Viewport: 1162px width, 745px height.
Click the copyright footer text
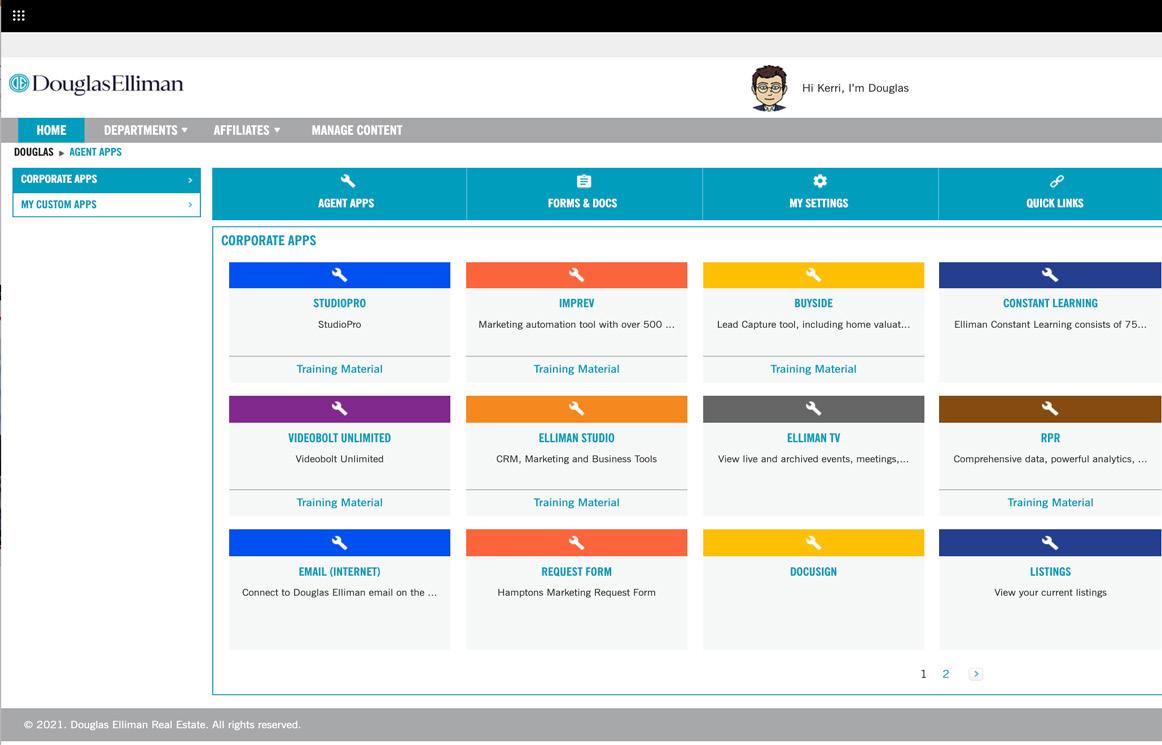(x=162, y=725)
